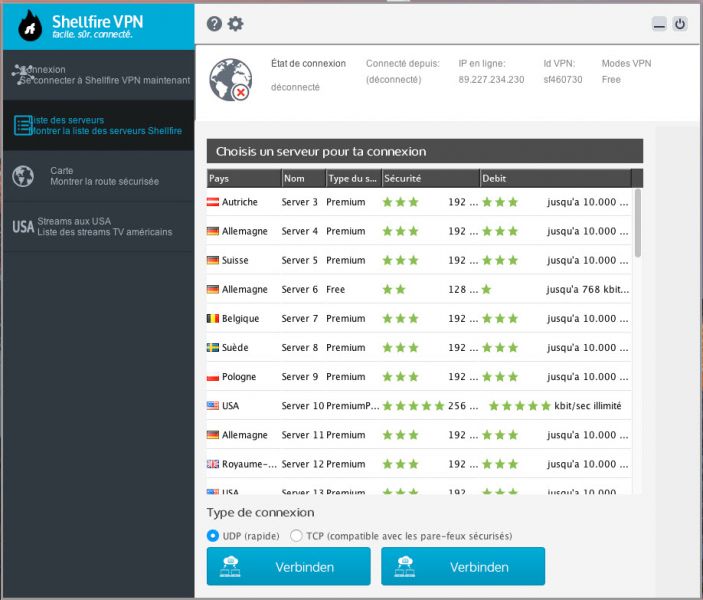
Task: Click 'kbit/sec illimité' debit value
Action: click(588, 406)
